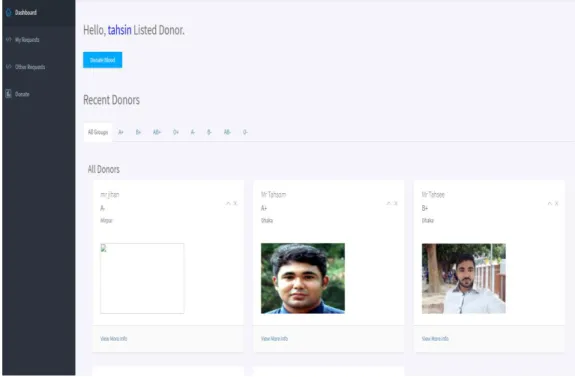Filter donors by A+ tab
Image resolution: width=575 pixels, height=377 pixels.
click(121, 132)
